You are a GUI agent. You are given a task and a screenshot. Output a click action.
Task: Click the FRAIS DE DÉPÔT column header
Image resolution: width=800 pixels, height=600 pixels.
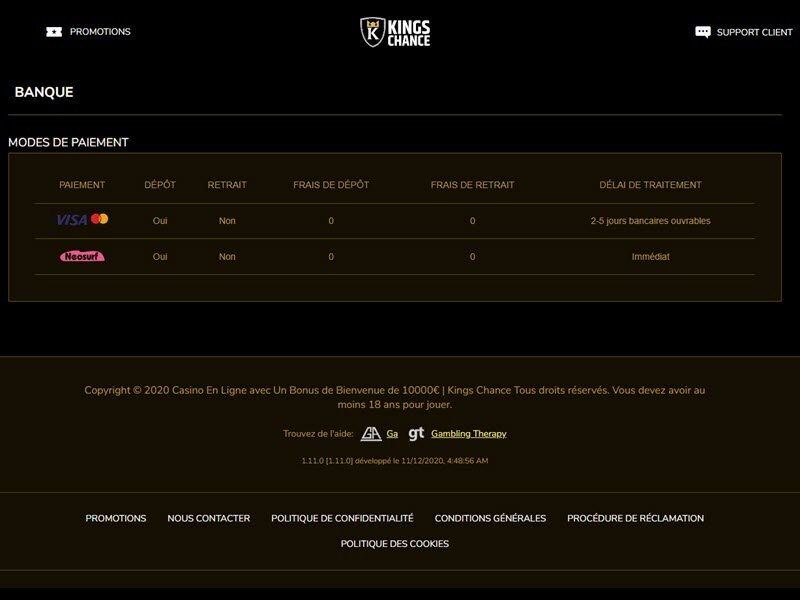pyautogui.click(x=331, y=185)
